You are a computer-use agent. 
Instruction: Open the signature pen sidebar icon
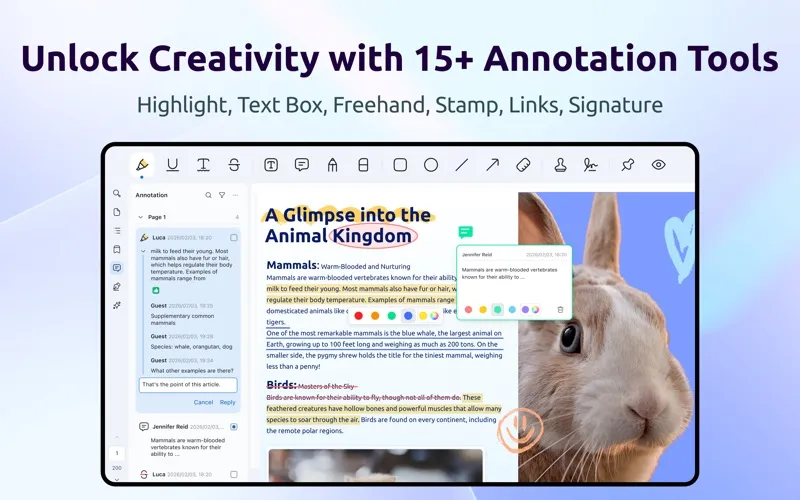click(117, 287)
